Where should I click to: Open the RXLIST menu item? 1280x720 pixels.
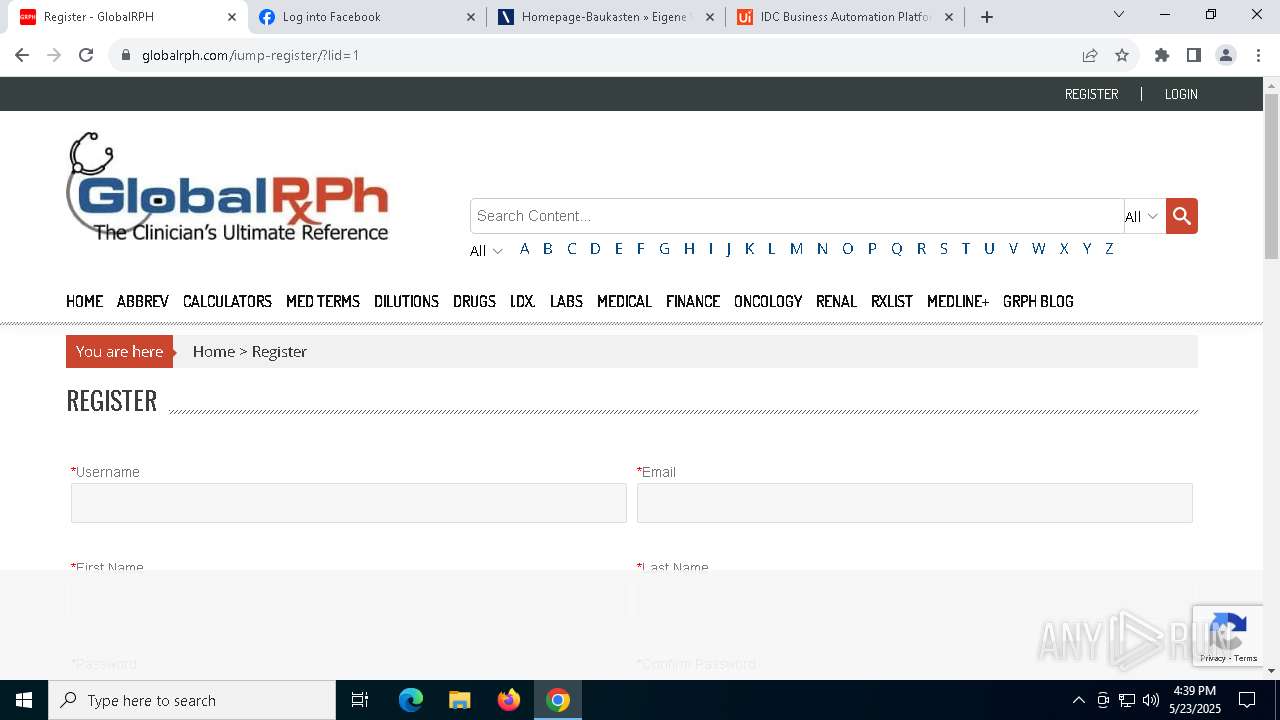(892, 301)
